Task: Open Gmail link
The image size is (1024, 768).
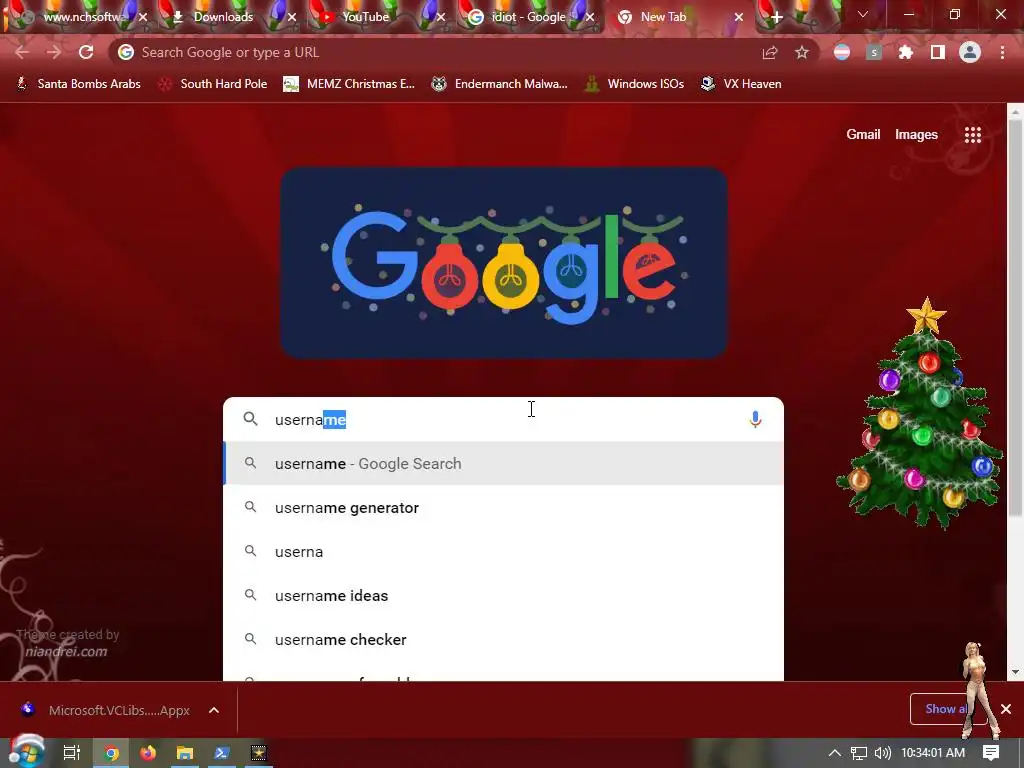Action: pyautogui.click(x=863, y=135)
